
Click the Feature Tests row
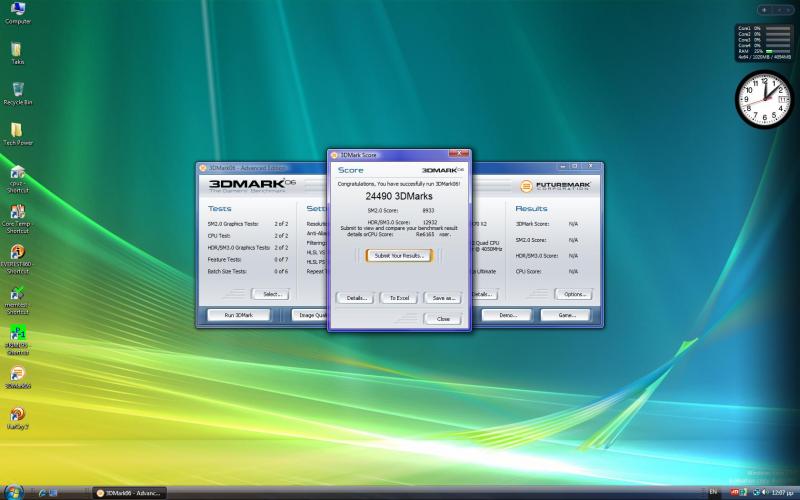click(248, 260)
